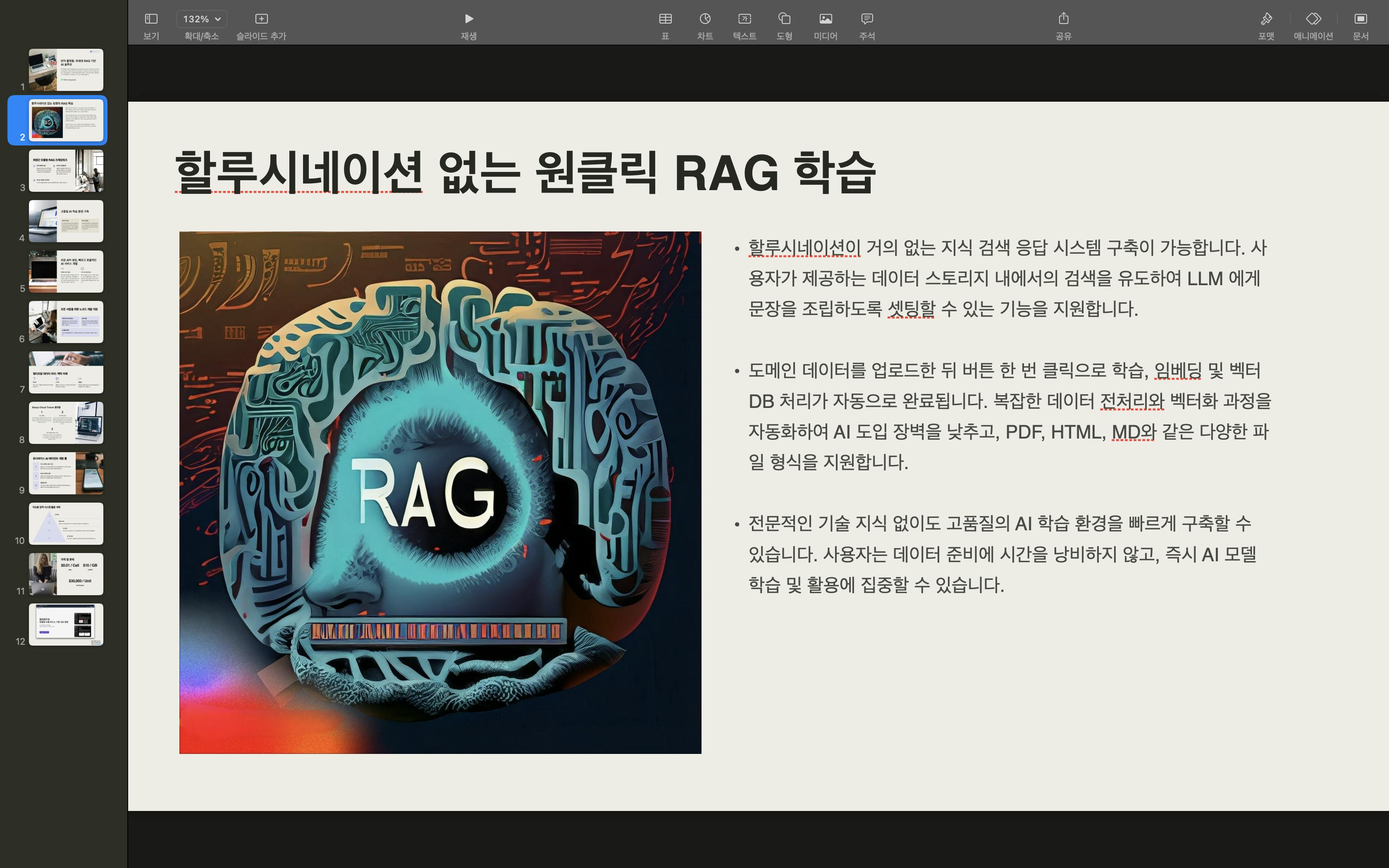Select slide 2 thumbnail with RAG image
Screen dimensions: 1389x868
click(66, 120)
